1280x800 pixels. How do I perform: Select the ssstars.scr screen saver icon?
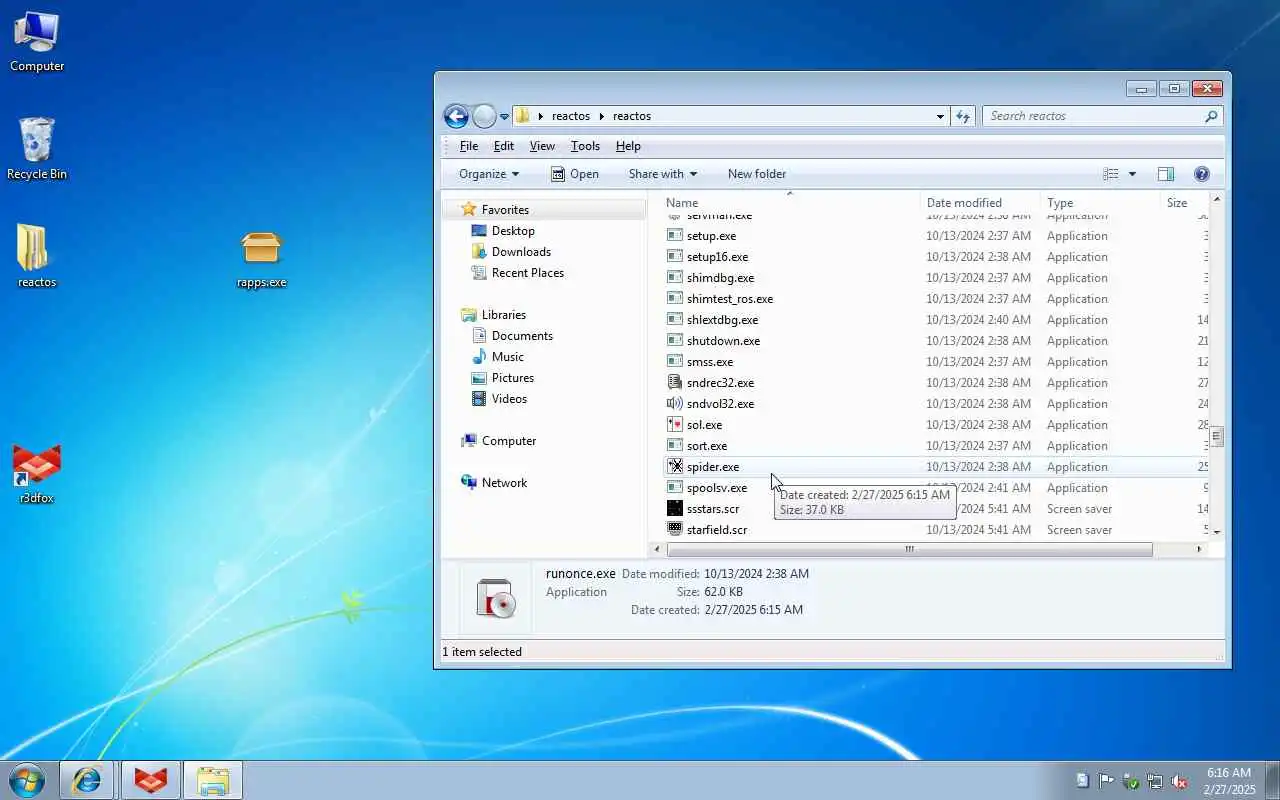675,509
